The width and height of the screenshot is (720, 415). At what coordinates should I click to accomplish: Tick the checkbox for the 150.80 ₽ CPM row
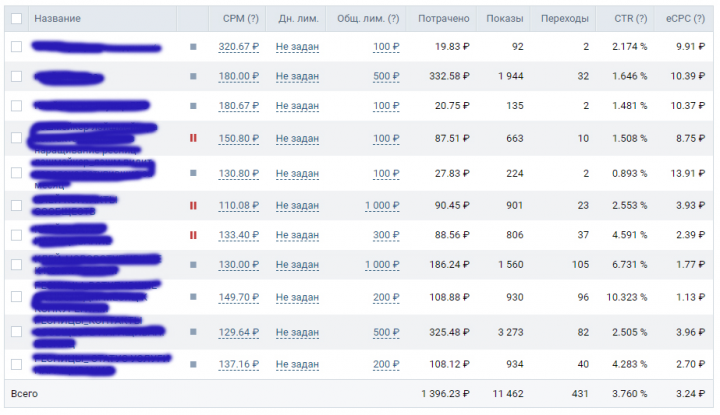pyautogui.click(x=17, y=138)
